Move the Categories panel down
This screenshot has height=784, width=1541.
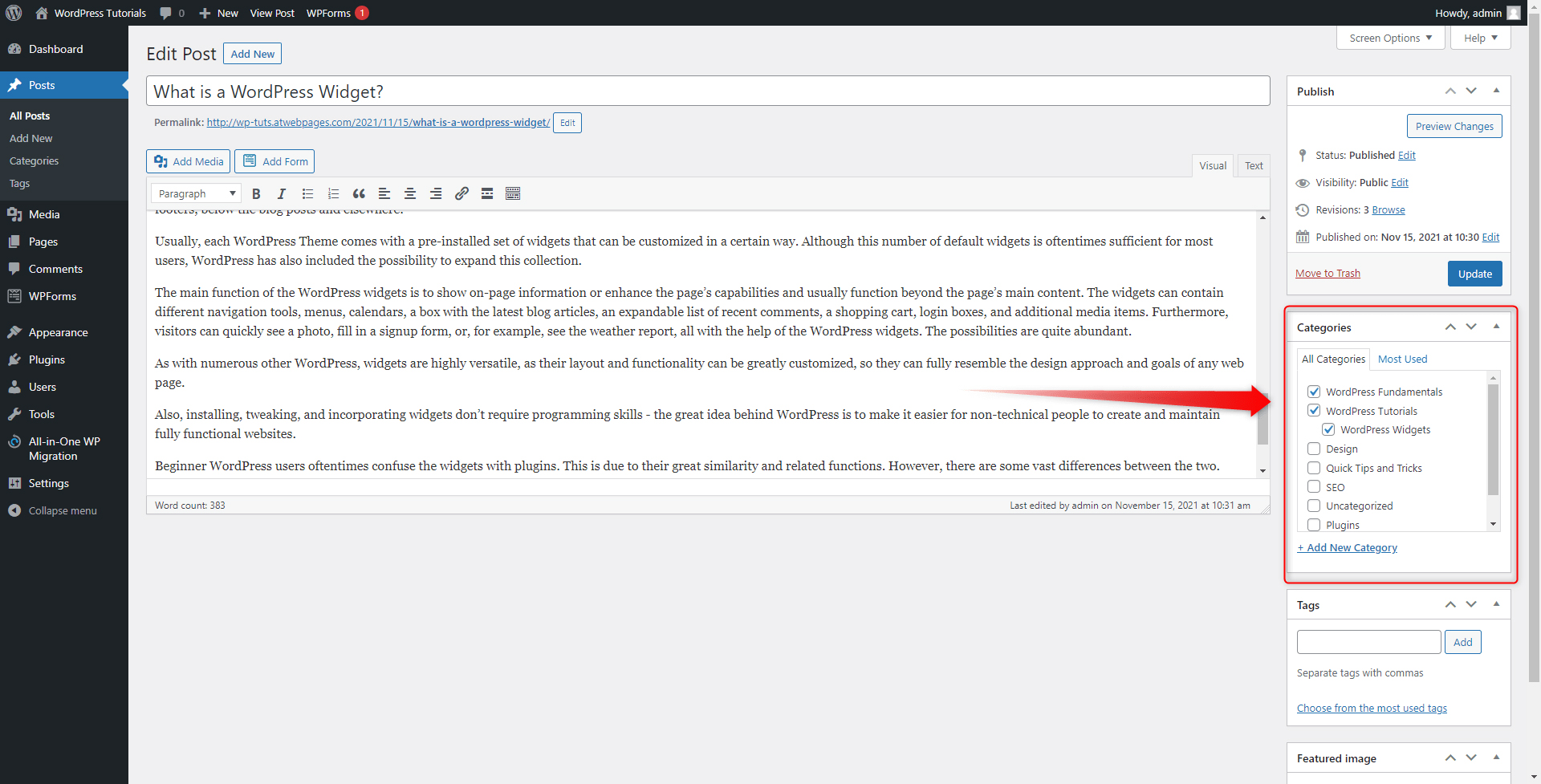(x=1471, y=327)
